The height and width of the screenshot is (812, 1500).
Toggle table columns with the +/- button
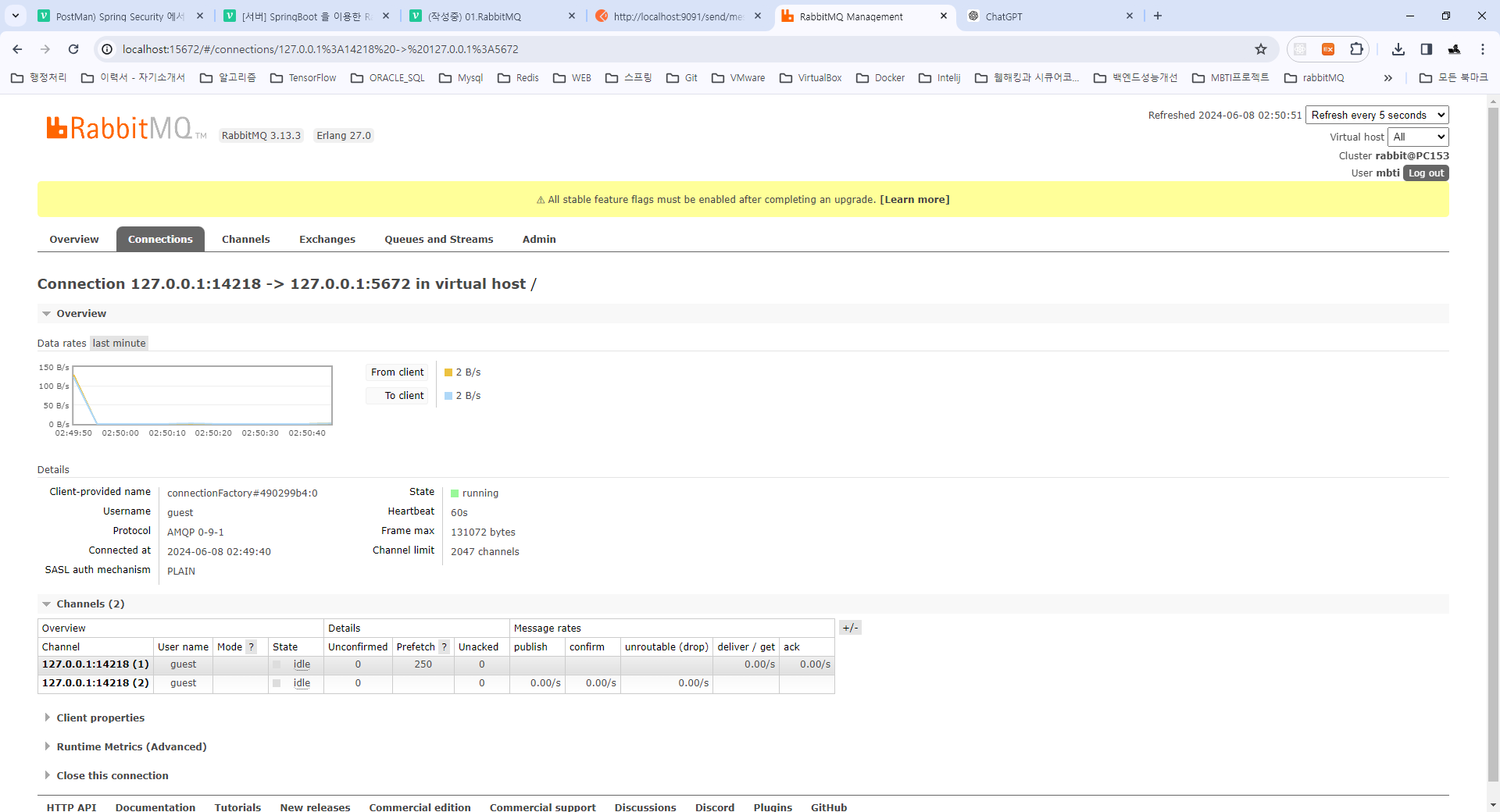coord(850,628)
